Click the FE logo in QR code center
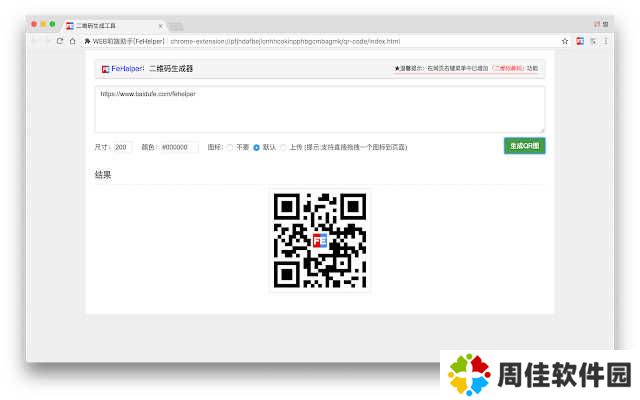The width and height of the screenshot is (640, 400). [x=320, y=241]
